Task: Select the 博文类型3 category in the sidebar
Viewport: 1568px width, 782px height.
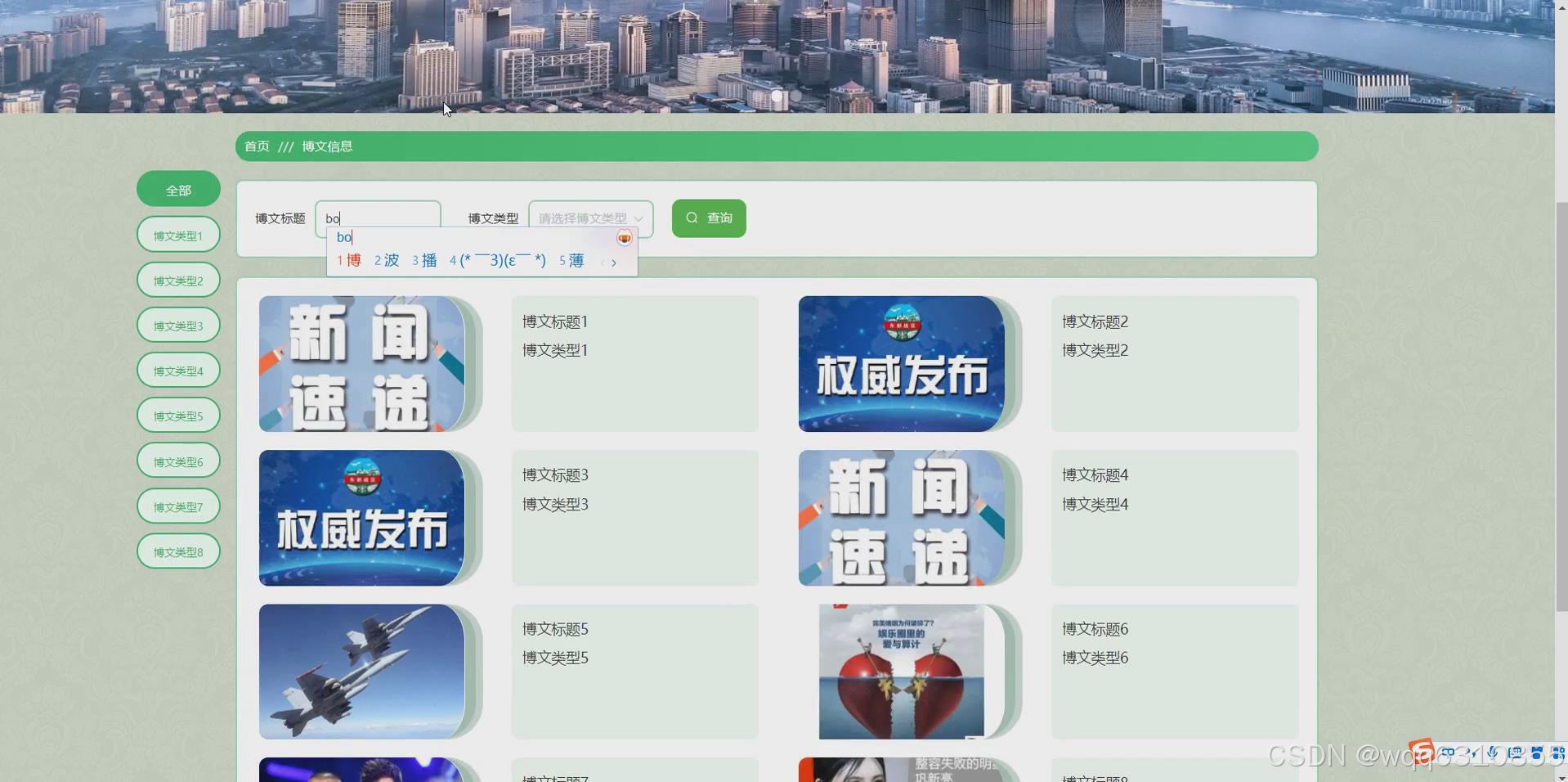Action: (177, 325)
